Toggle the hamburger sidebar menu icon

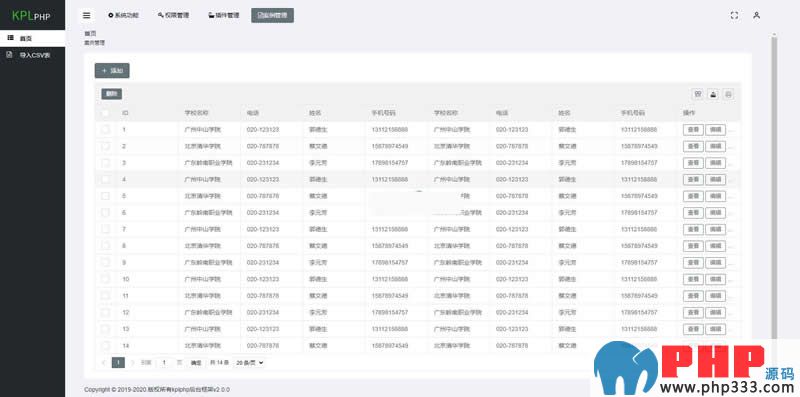click(87, 15)
